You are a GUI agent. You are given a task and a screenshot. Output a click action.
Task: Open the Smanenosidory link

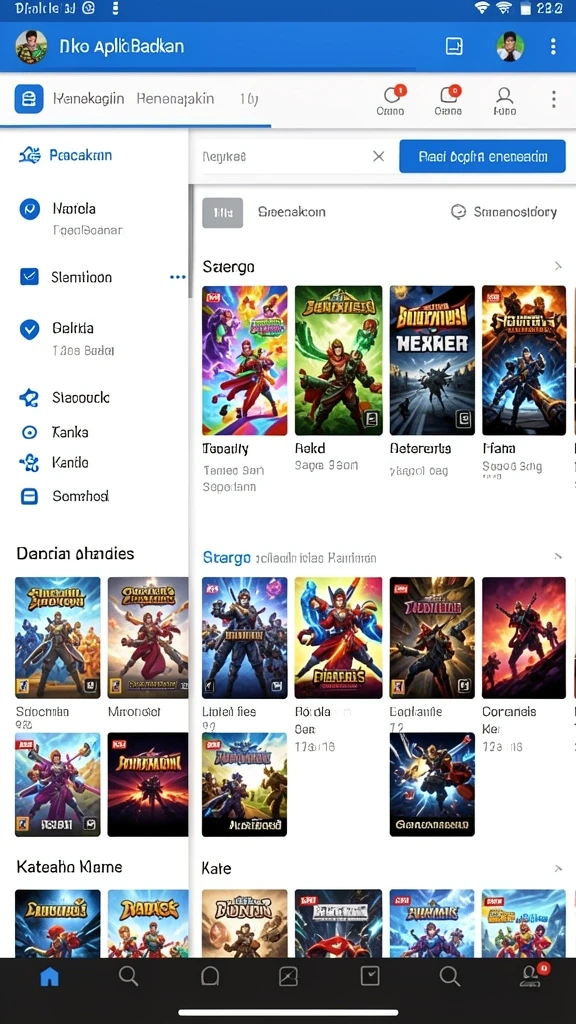tap(515, 212)
